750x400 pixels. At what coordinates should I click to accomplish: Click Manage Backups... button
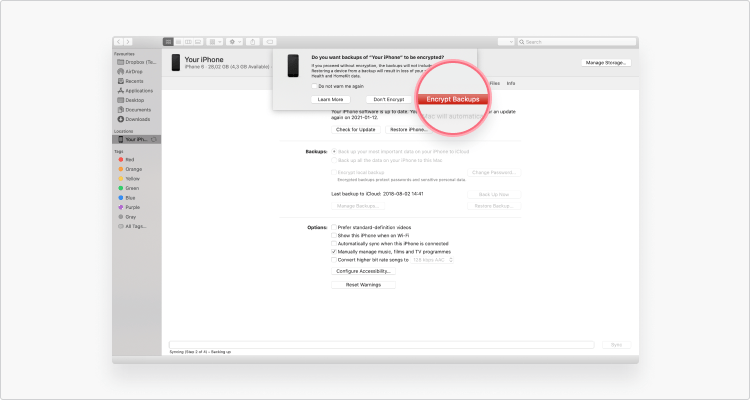coord(358,206)
